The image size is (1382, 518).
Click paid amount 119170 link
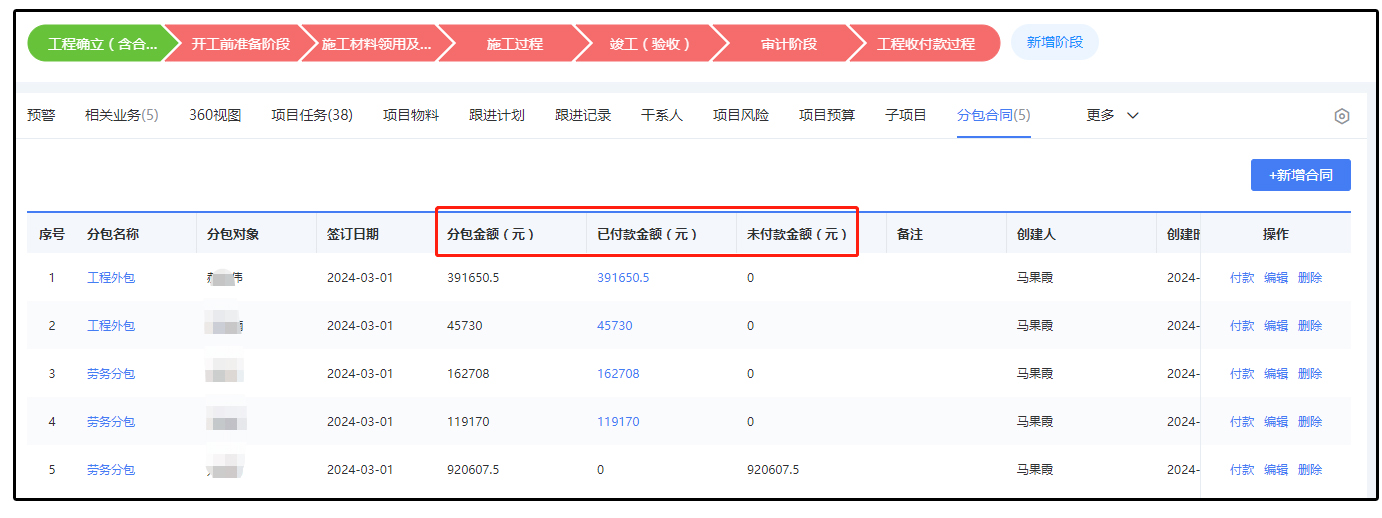click(618, 422)
